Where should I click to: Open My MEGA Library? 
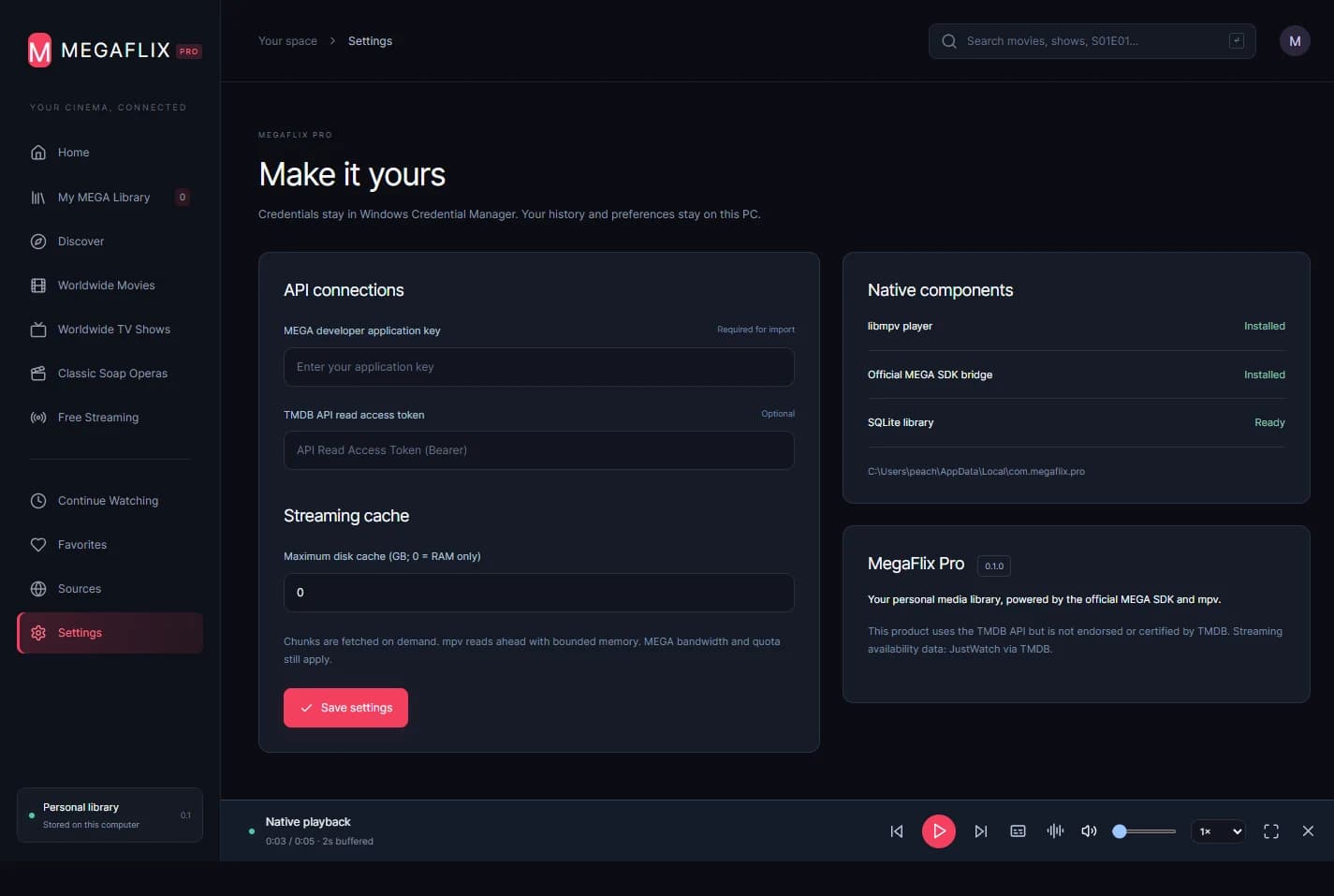coord(110,198)
